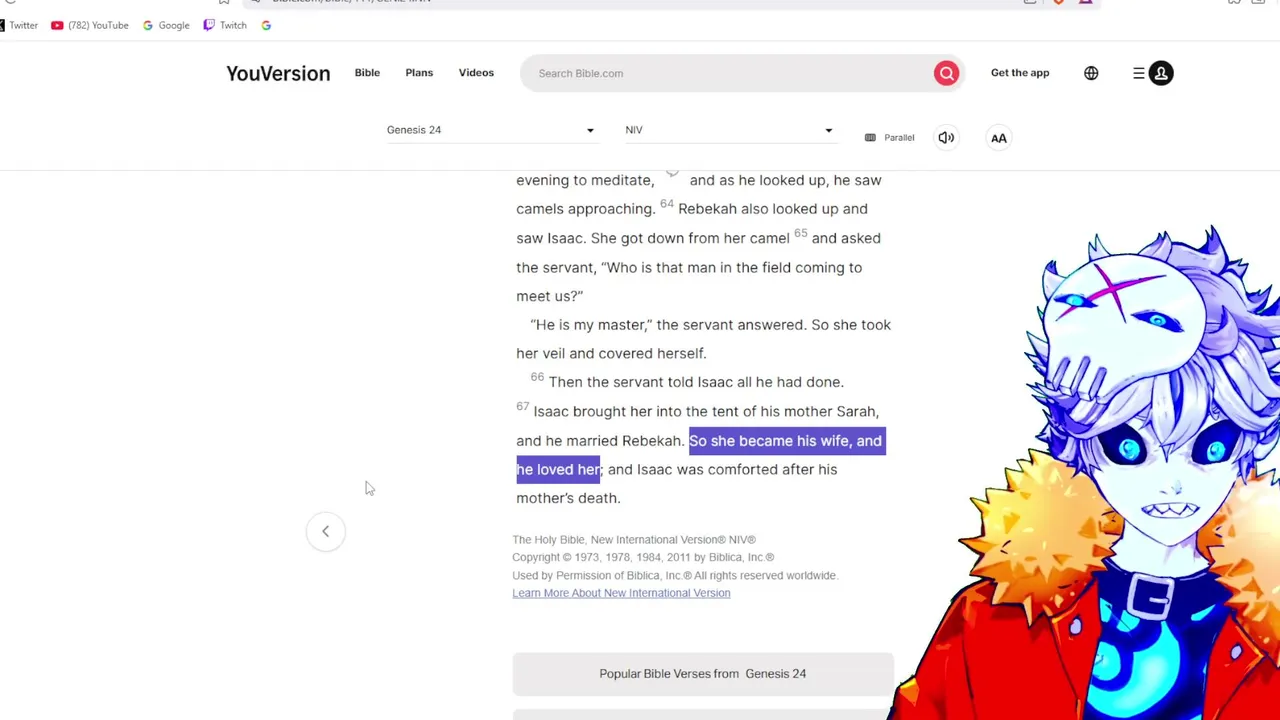Click verse 65 number
Viewport: 1280px width, 720px height.
click(x=800, y=233)
